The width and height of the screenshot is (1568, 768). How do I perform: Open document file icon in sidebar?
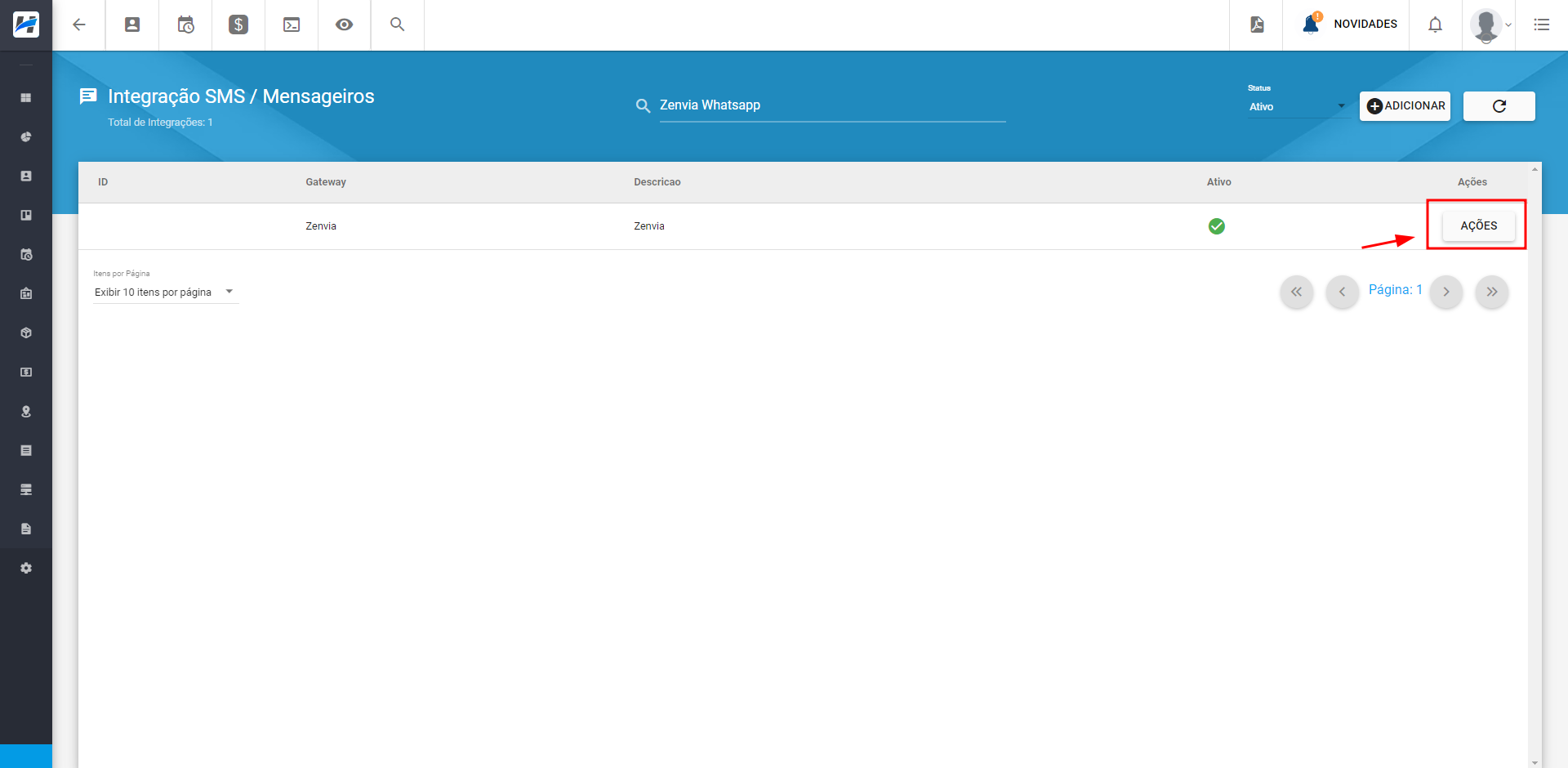[x=26, y=529]
